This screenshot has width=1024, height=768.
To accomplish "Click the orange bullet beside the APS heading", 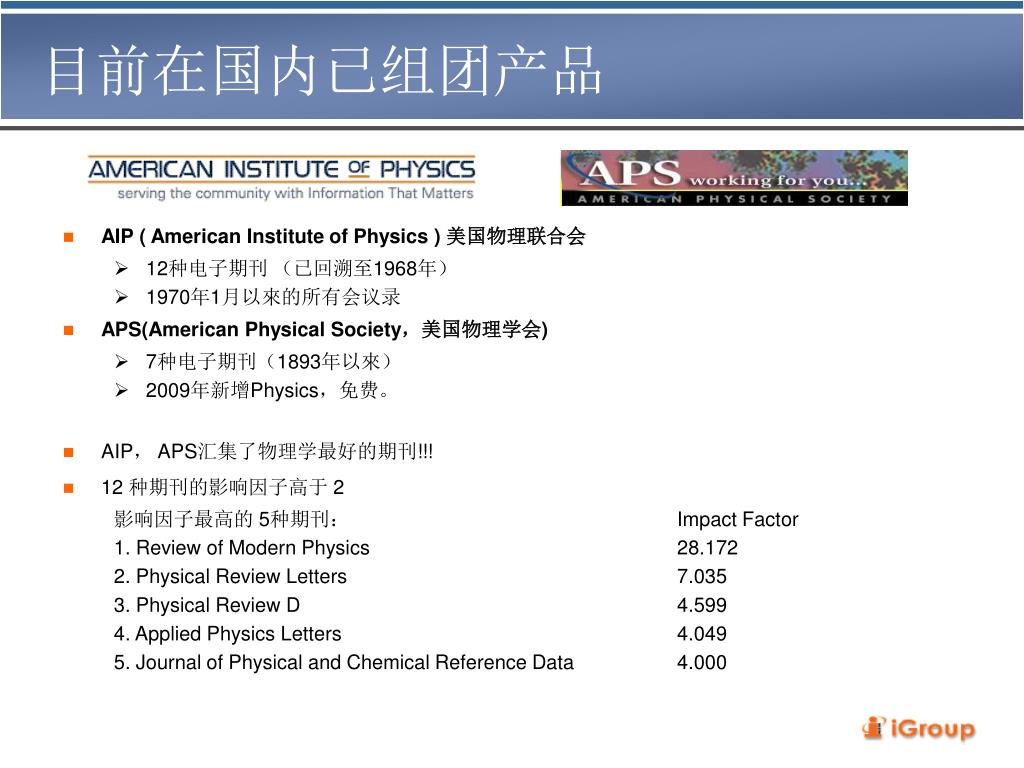I will pyautogui.click(x=69, y=330).
